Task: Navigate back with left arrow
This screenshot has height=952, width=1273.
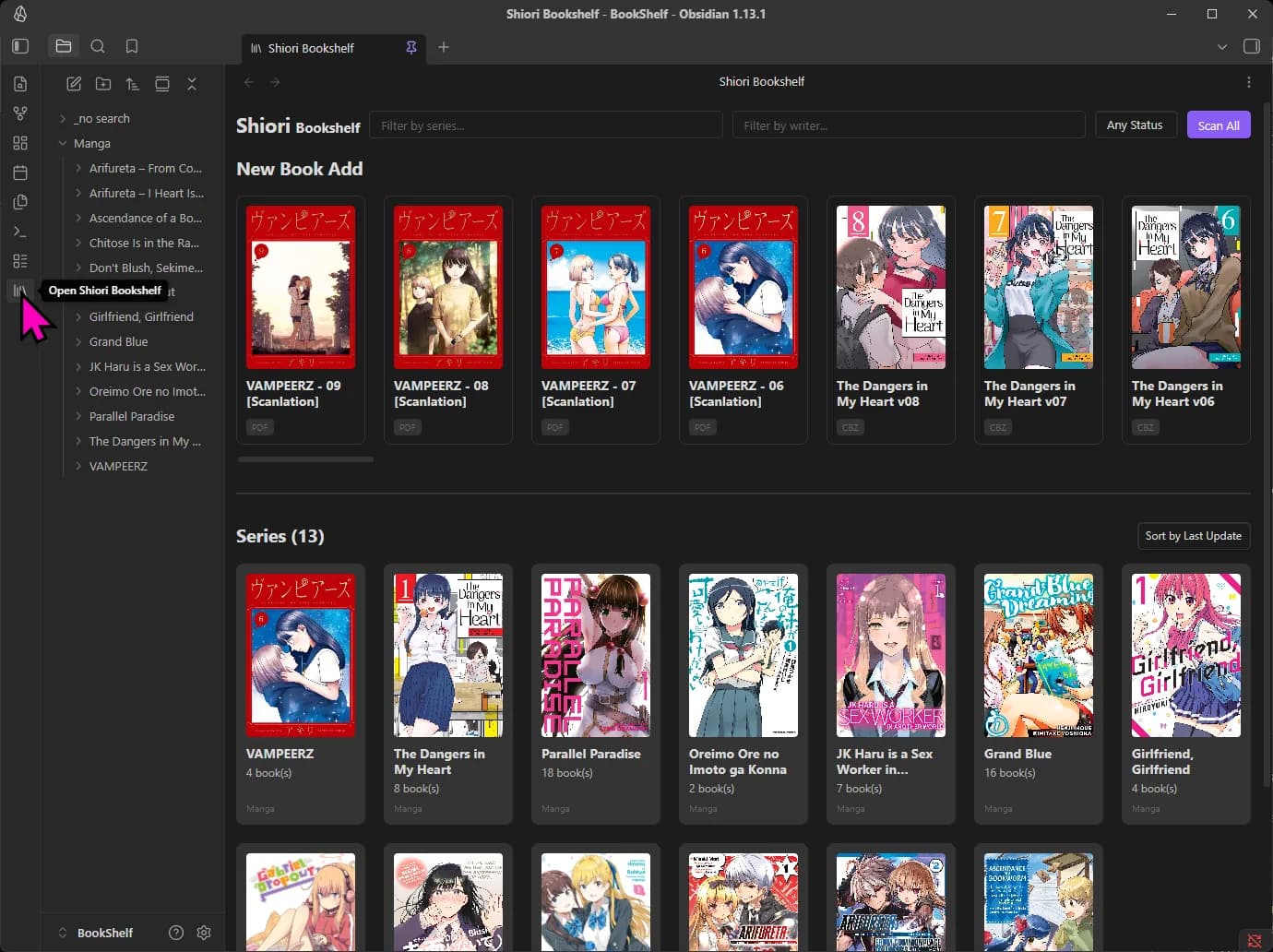Action: tap(249, 82)
